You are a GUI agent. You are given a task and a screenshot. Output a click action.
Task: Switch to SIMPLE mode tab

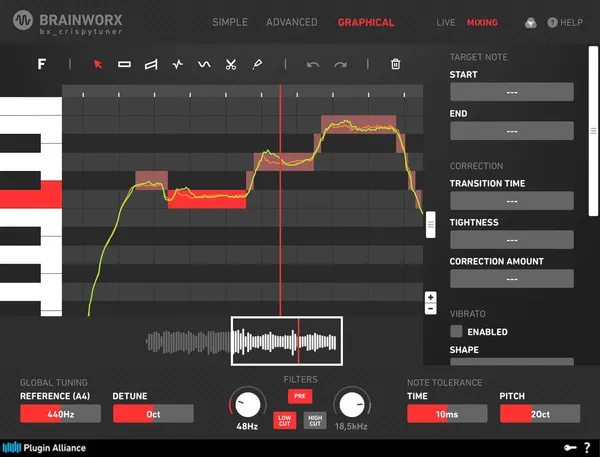(230, 22)
